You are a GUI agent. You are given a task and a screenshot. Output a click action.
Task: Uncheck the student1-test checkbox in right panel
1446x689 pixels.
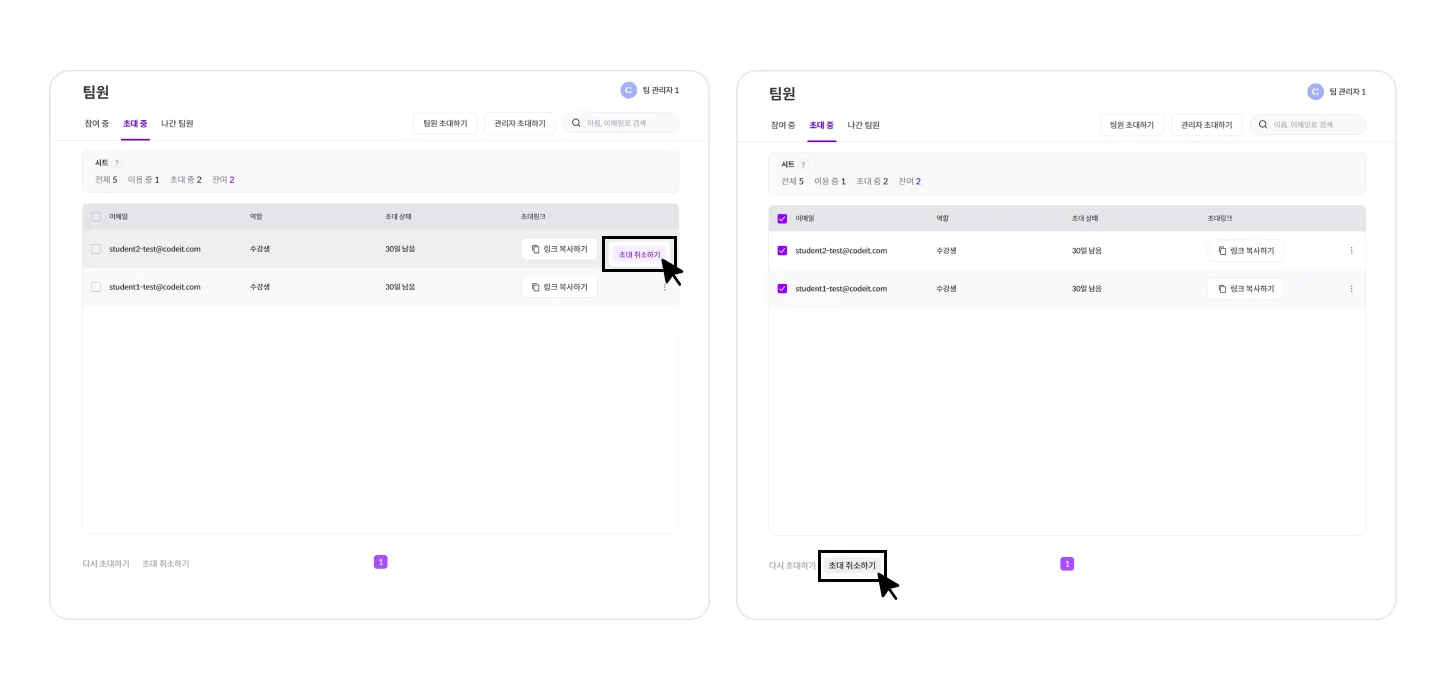click(x=782, y=288)
